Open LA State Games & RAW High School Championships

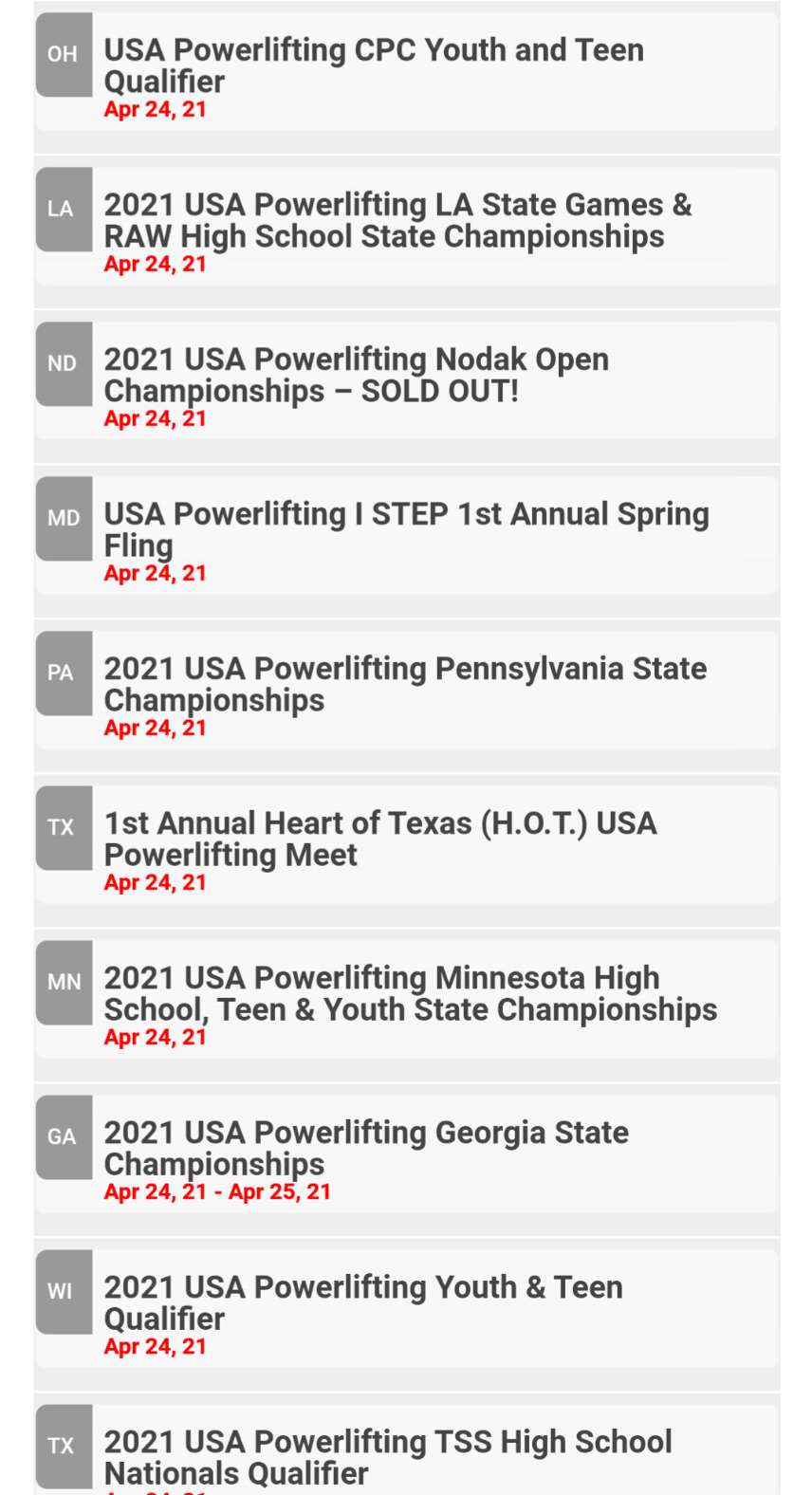pyautogui.click(x=397, y=220)
